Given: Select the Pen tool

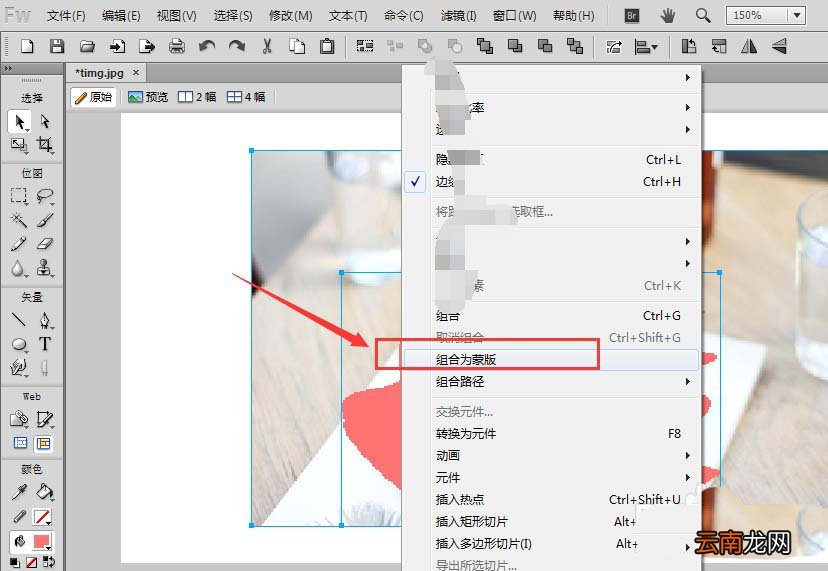Looking at the screenshot, I should click(45, 320).
